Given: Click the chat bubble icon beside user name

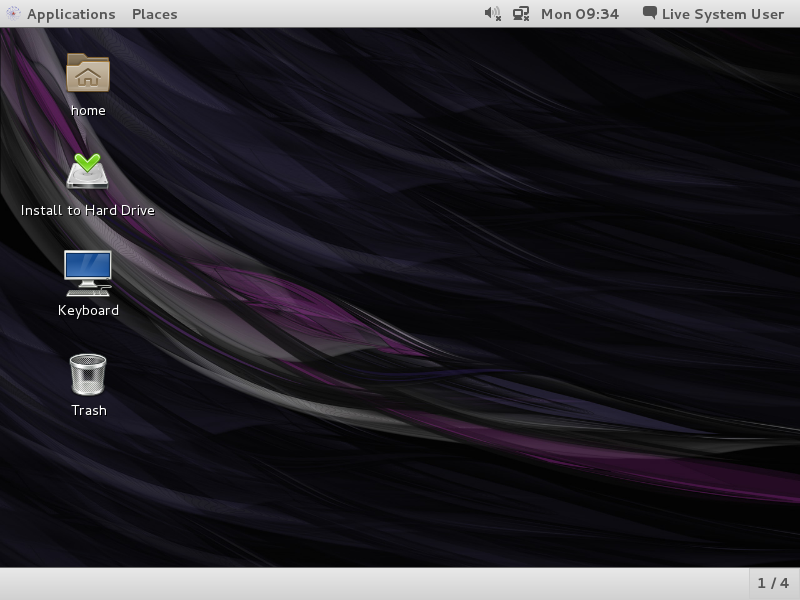Looking at the screenshot, I should (650, 14).
